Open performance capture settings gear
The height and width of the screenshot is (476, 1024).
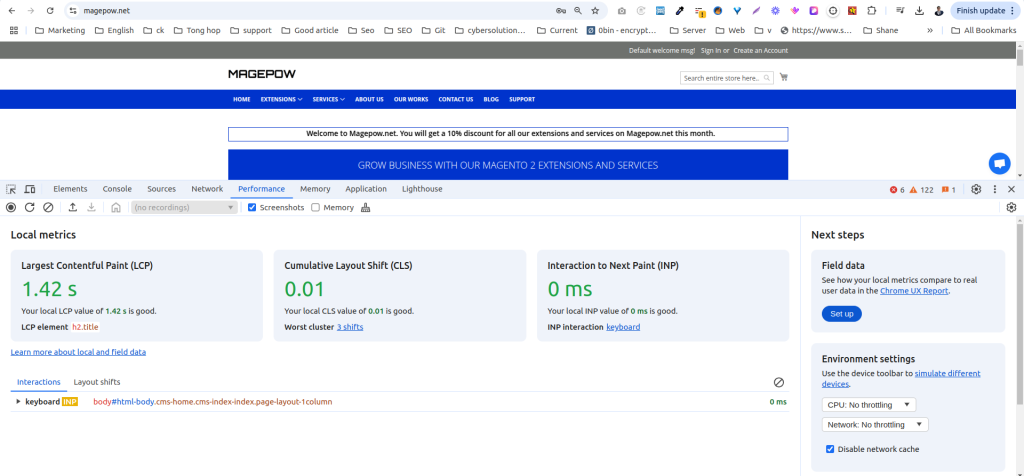pyautogui.click(x=1011, y=207)
